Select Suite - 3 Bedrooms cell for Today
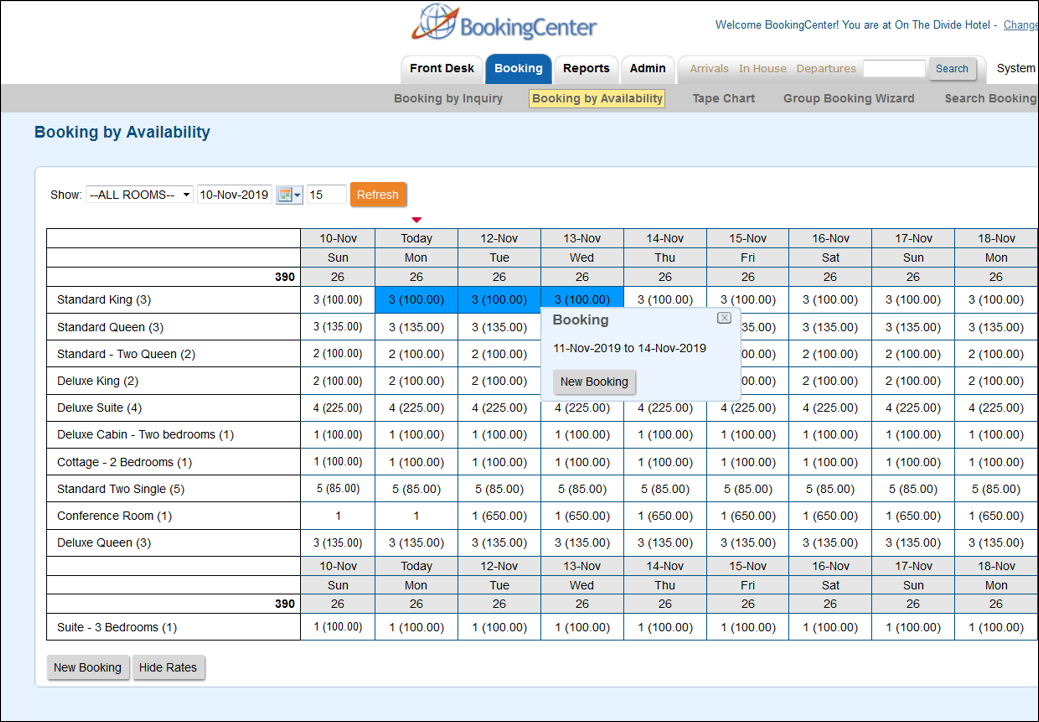 tap(416, 627)
